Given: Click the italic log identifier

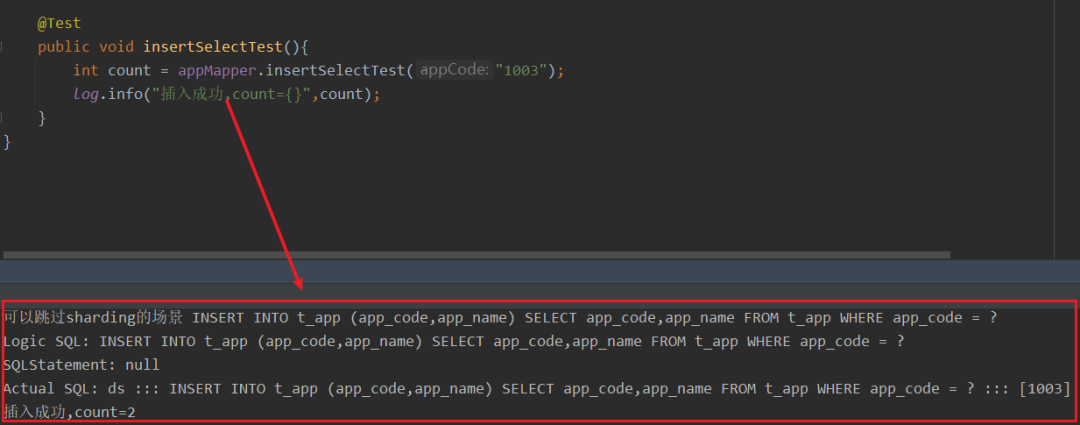Looking at the screenshot, I should (x=86, y=94).
